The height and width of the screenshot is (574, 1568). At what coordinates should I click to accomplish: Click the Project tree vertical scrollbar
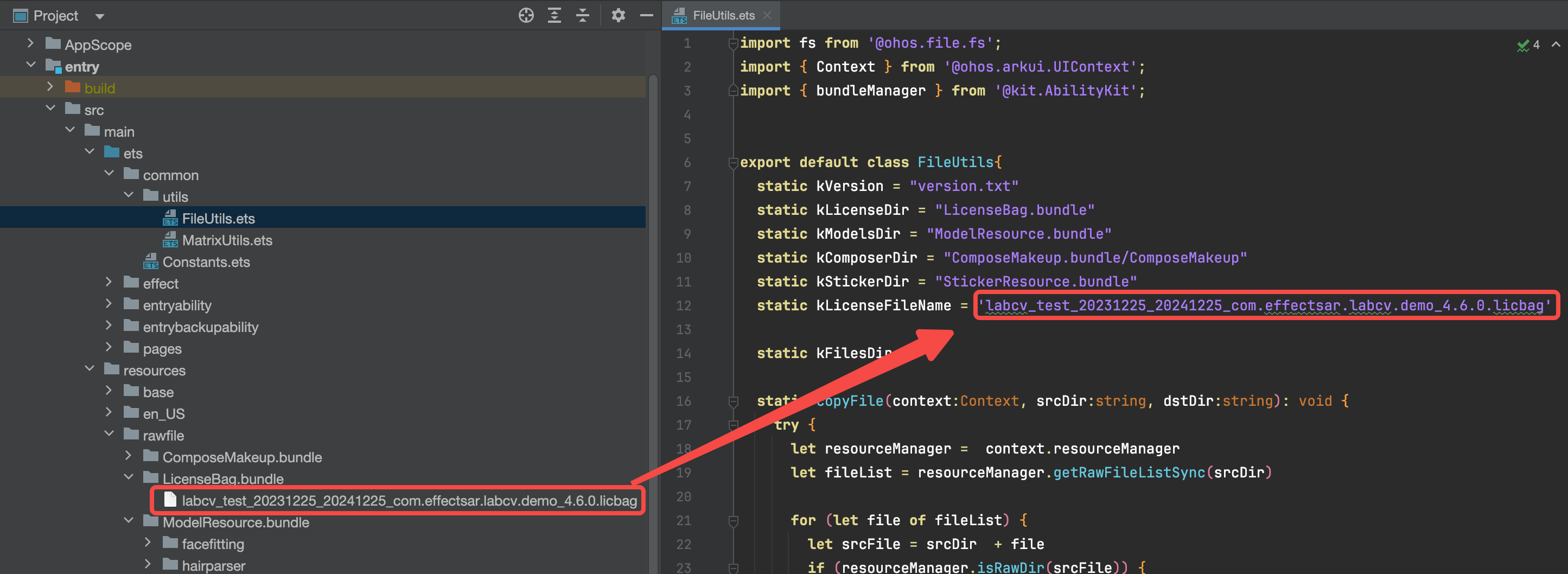coord(653,304)
